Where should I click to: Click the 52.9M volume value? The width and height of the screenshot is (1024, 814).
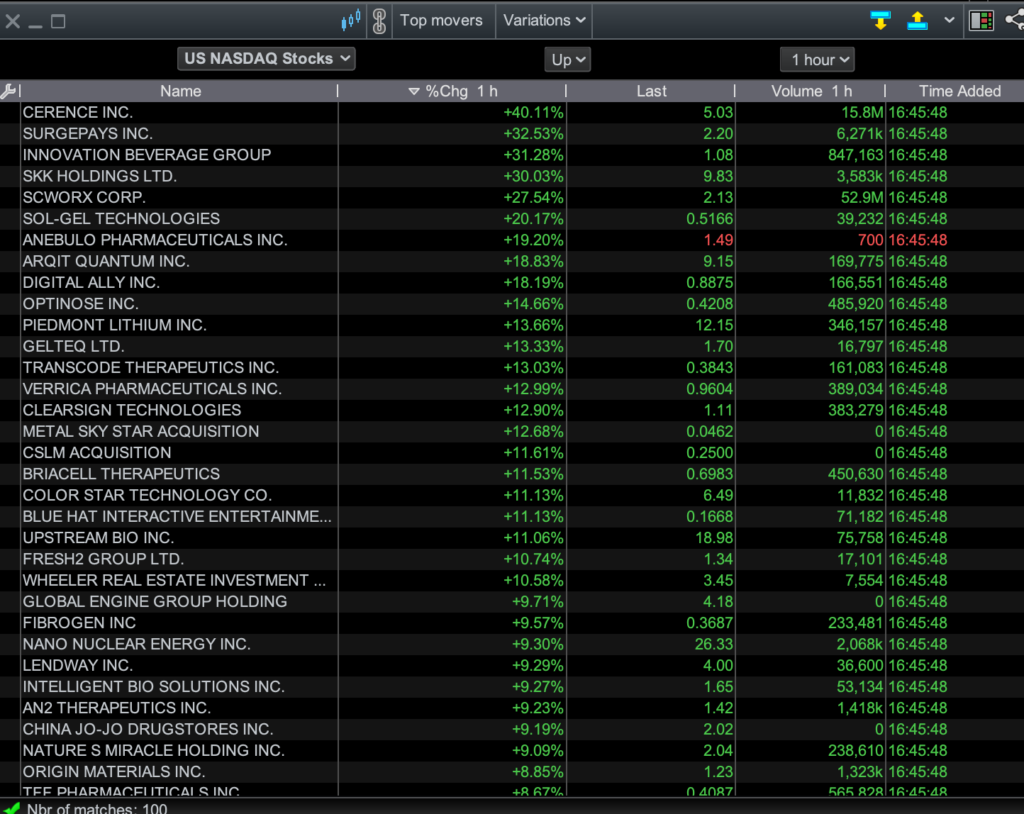tap(862, 197)
